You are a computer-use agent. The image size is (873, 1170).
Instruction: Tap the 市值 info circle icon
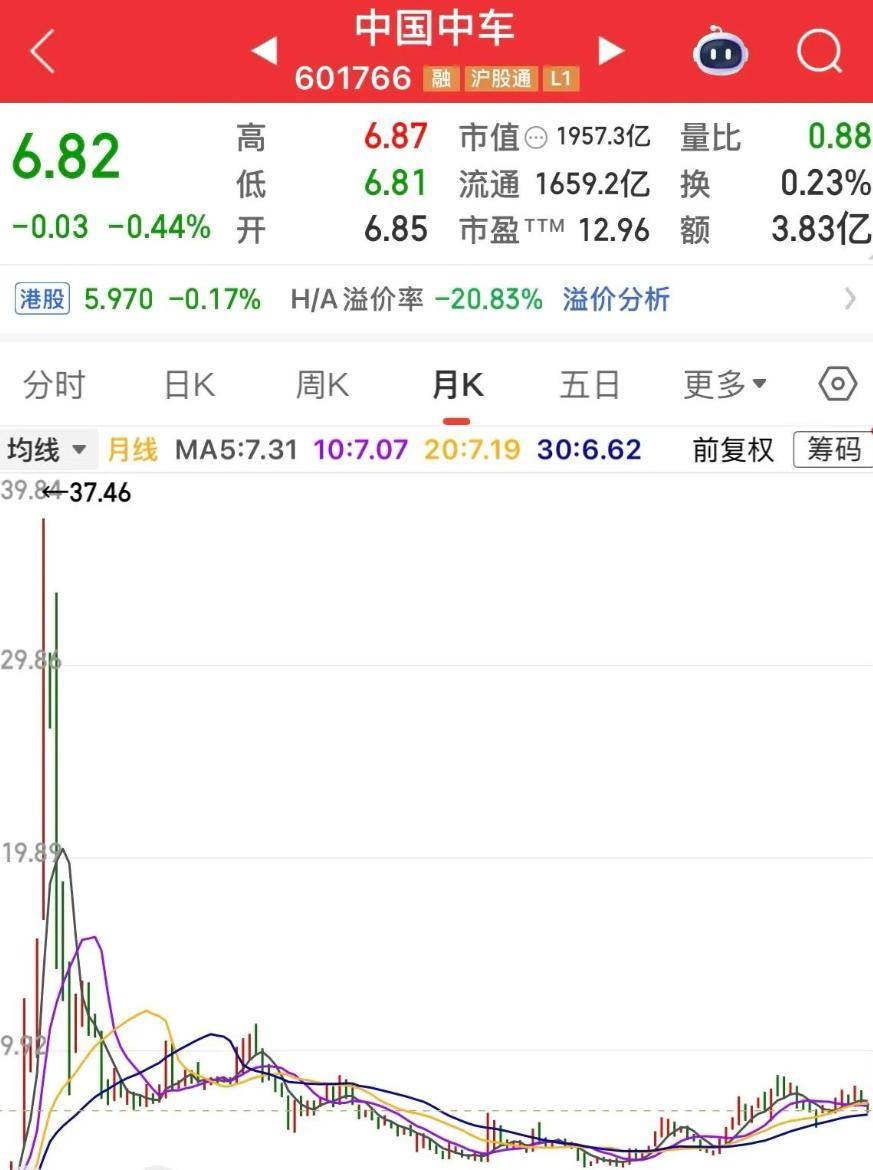537,138
